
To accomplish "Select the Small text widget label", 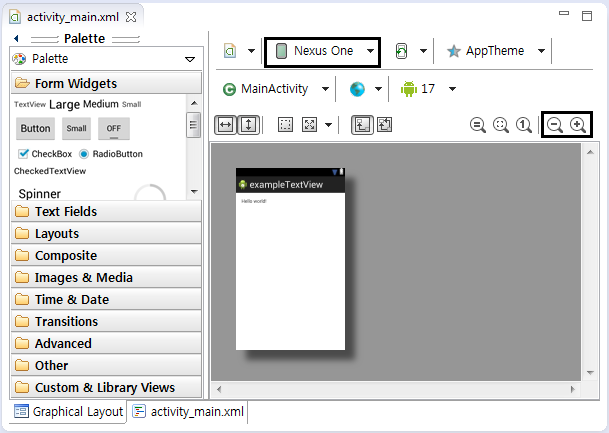I will (132, 104).
